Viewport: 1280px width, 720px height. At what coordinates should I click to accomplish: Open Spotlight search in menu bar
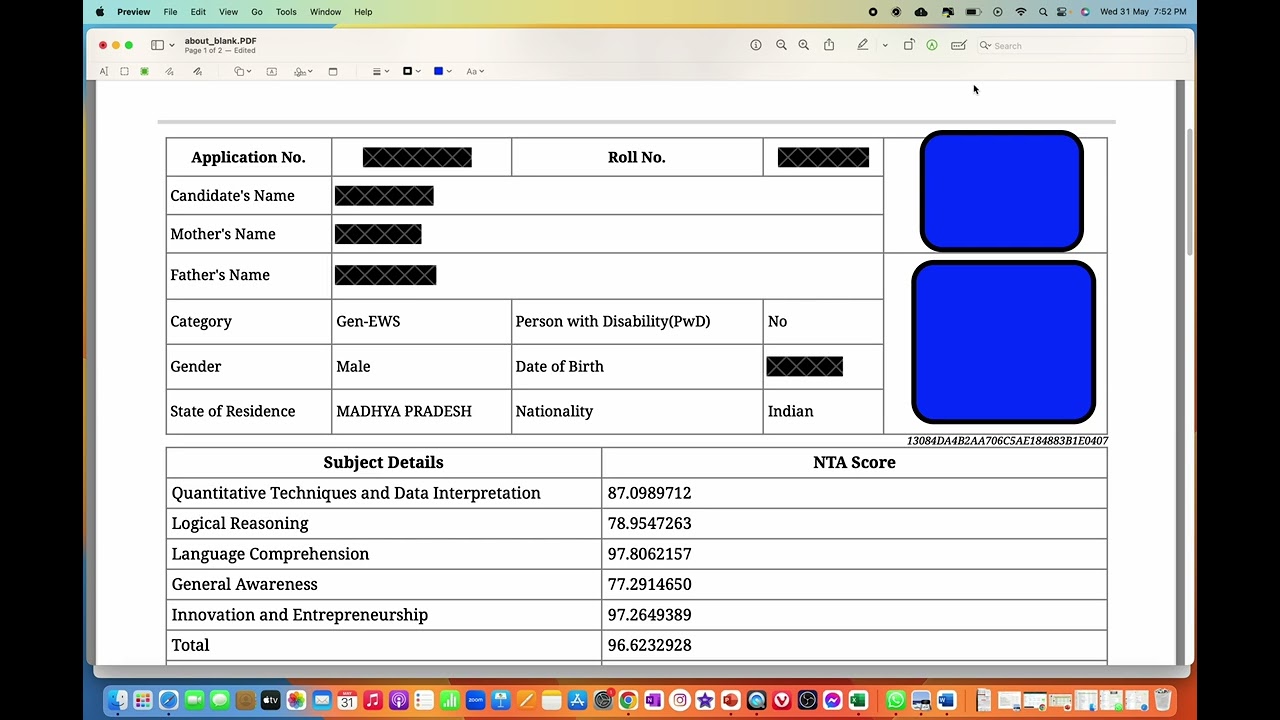point(1043,12)
